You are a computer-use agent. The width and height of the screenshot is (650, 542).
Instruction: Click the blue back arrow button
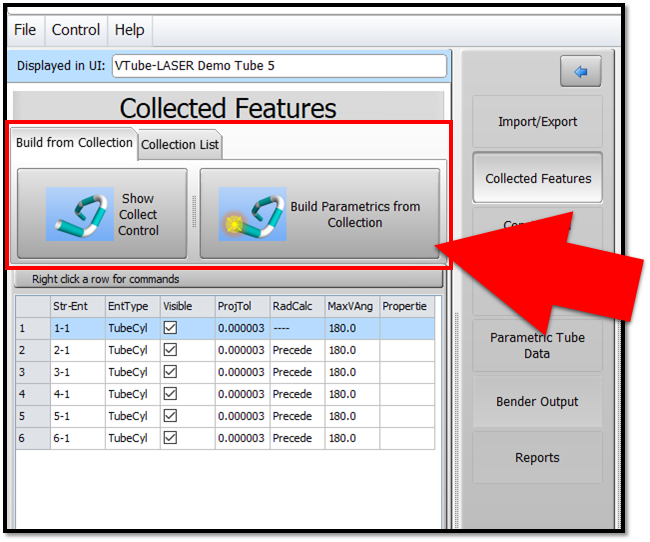[x=580, y=72]
